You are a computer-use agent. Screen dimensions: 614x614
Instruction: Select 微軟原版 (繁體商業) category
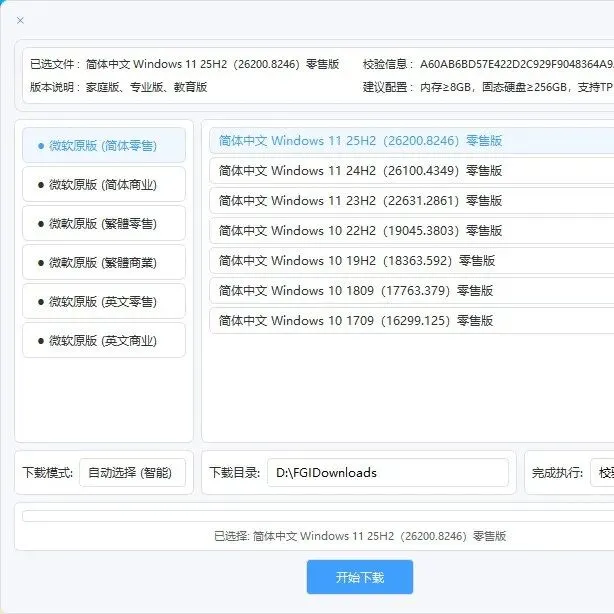coord(104,262)
